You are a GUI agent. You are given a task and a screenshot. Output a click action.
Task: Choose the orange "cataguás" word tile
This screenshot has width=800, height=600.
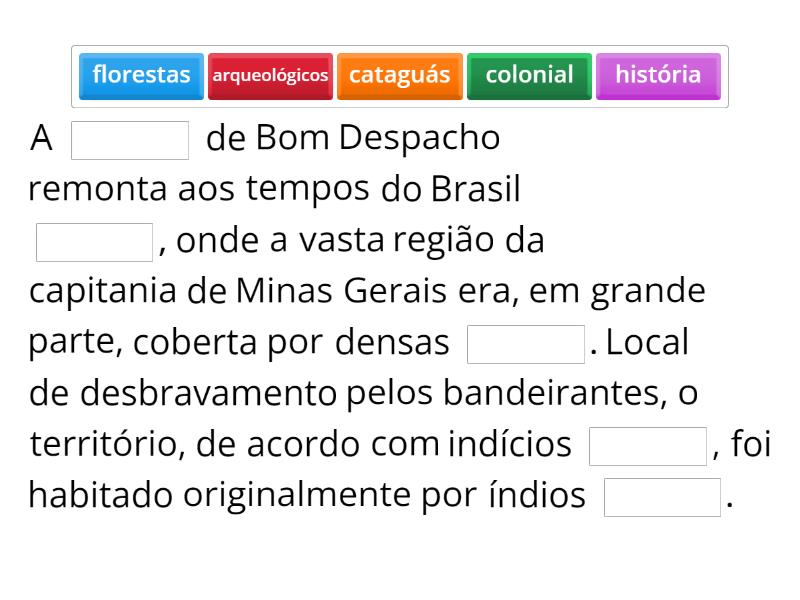coord(400,76)
